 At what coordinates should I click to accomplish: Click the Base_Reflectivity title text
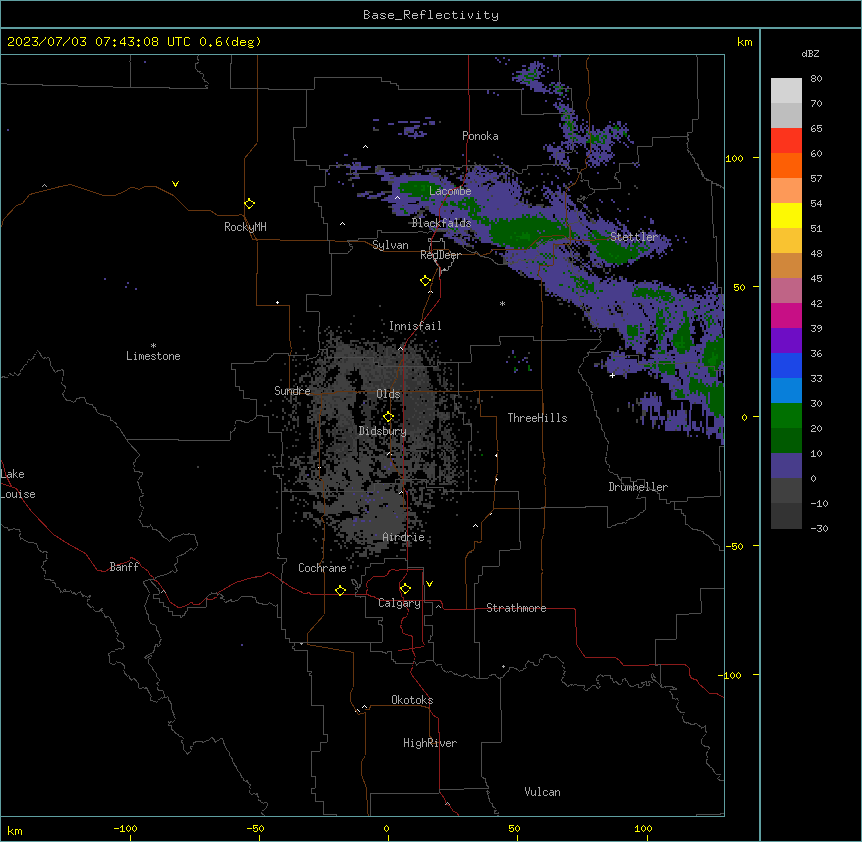(x=431, y=15)
